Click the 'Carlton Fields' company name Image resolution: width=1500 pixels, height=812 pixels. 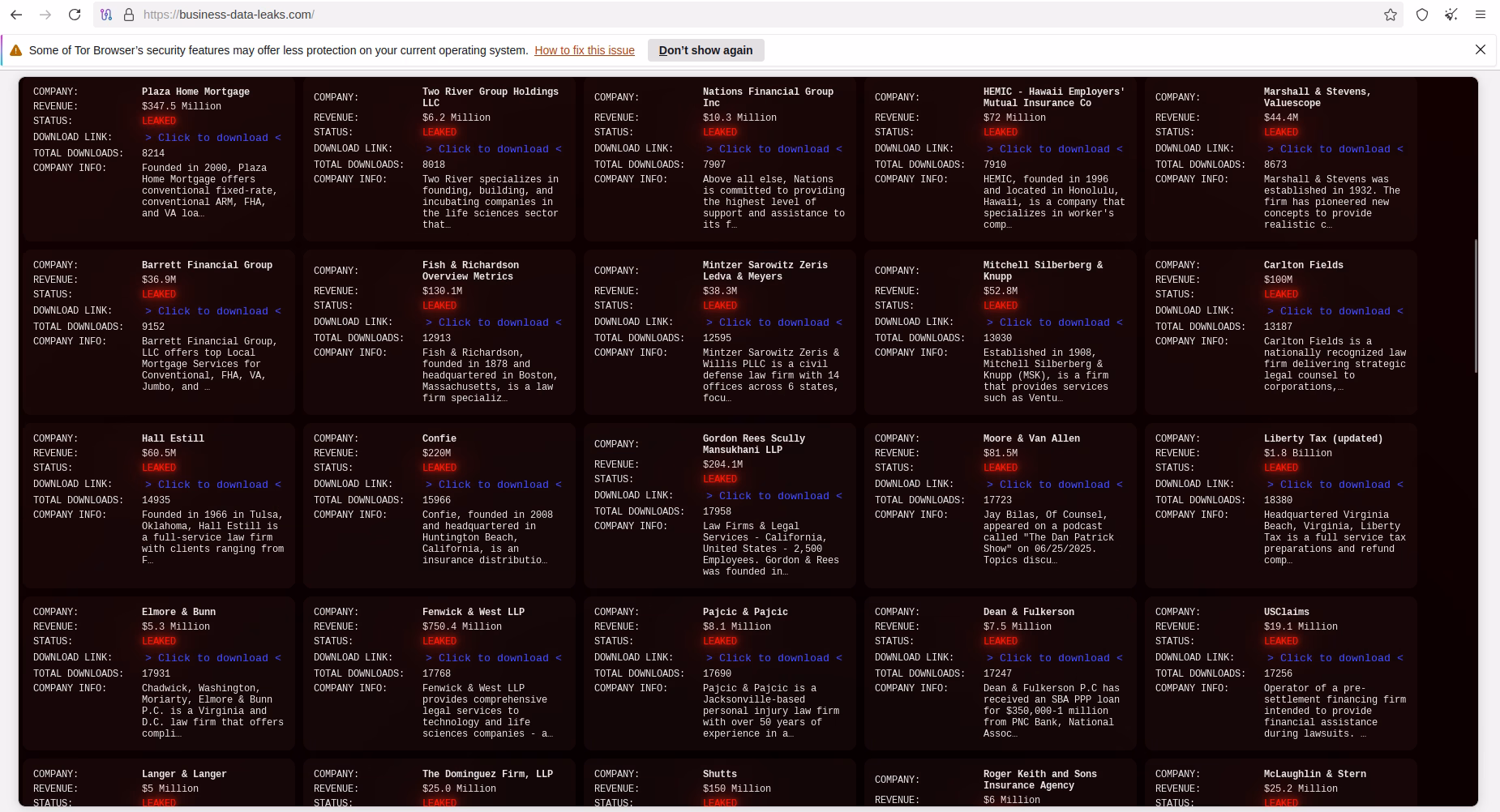[x=1304, y=265]
